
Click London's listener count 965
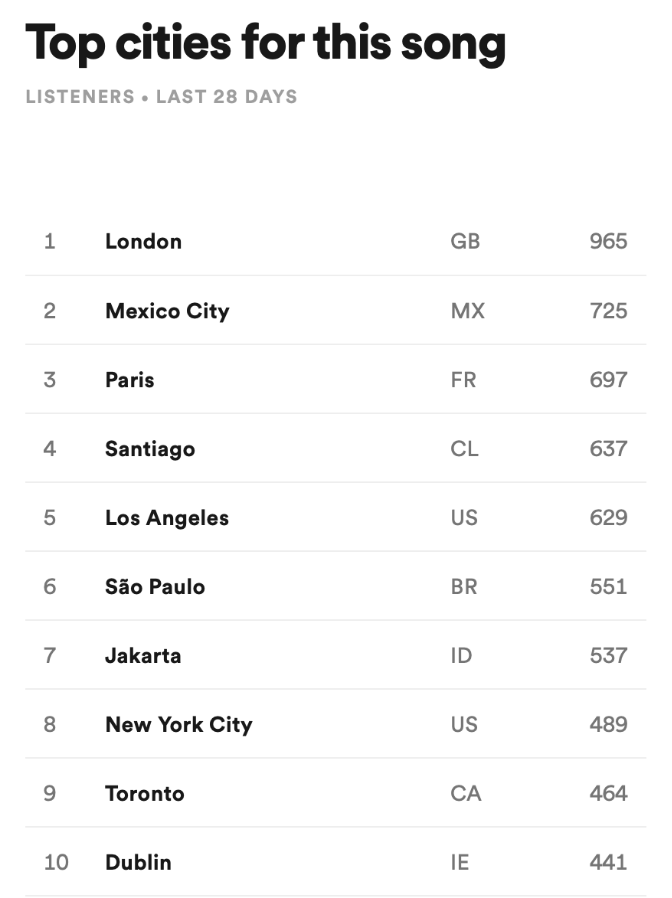click(x=608, y=241)
